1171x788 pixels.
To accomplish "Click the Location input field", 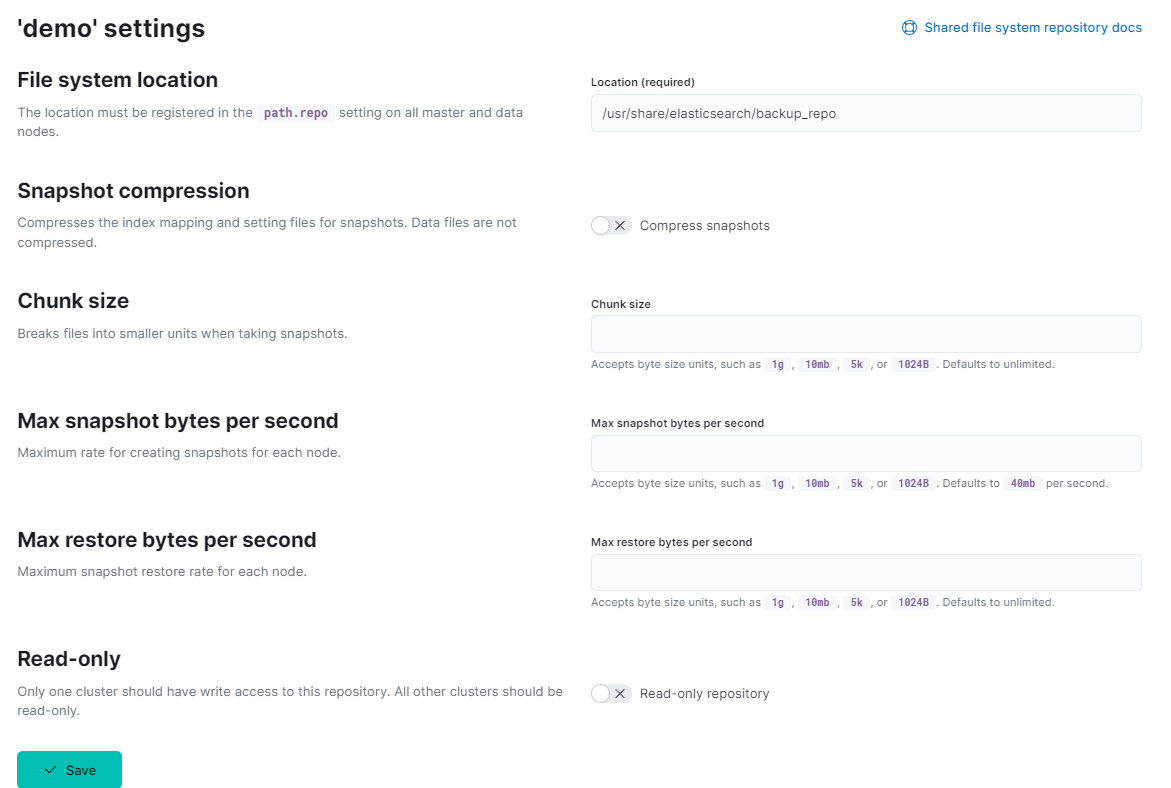I will click(865, 113).
